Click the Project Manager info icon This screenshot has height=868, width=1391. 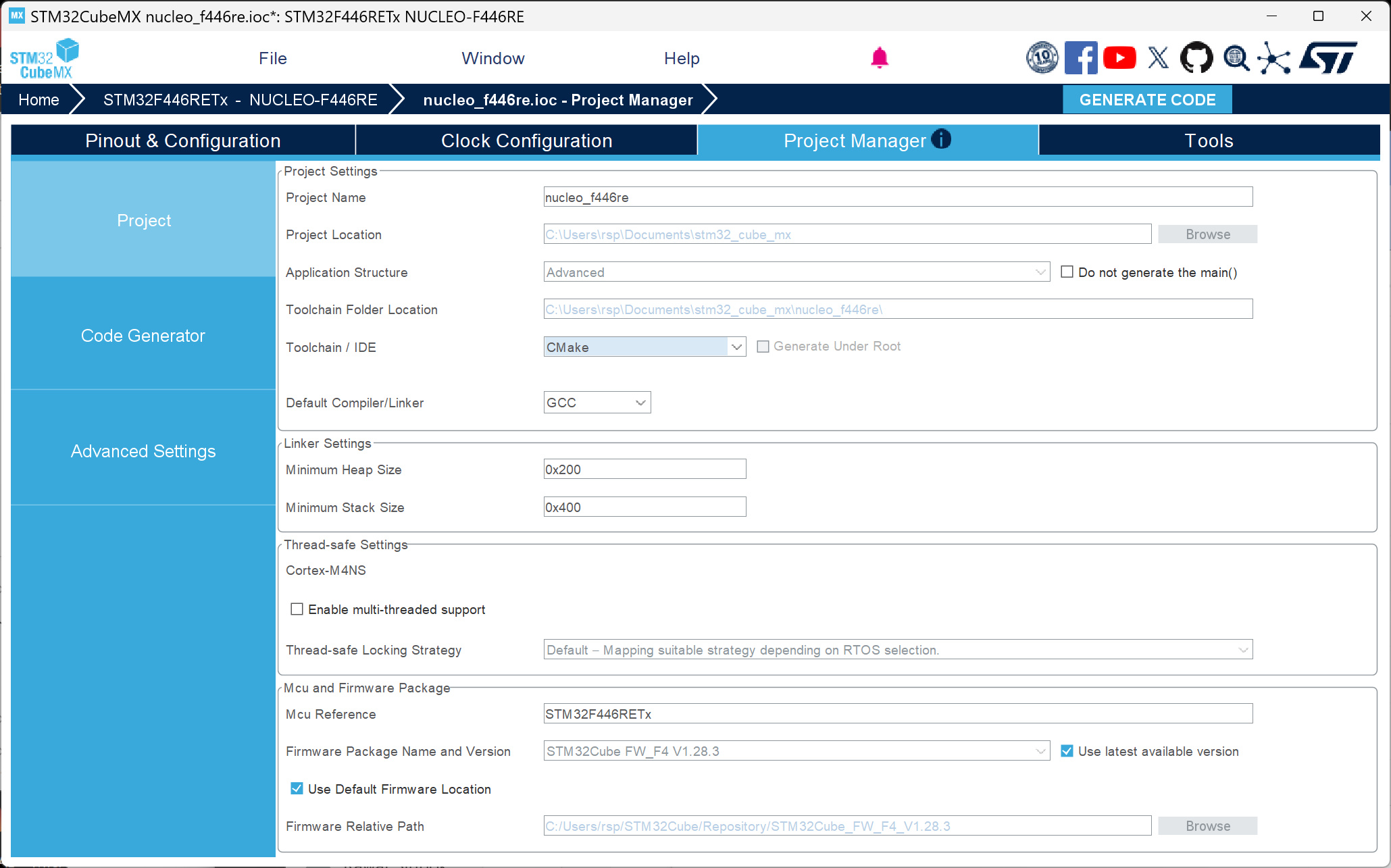(941, 139)
